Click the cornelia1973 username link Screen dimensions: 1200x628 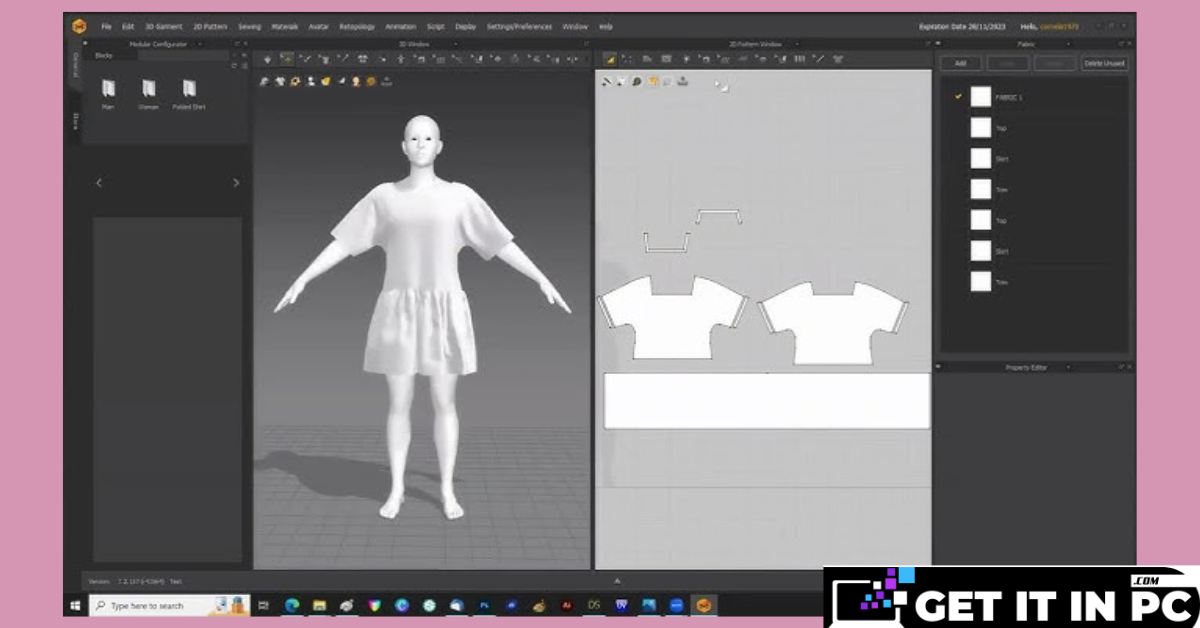[x=1059, y=26]
